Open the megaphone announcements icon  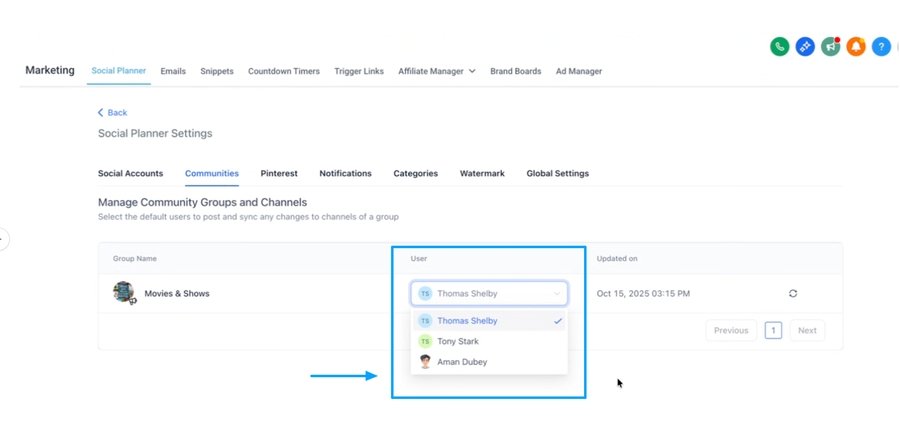(x=830, y=47)
